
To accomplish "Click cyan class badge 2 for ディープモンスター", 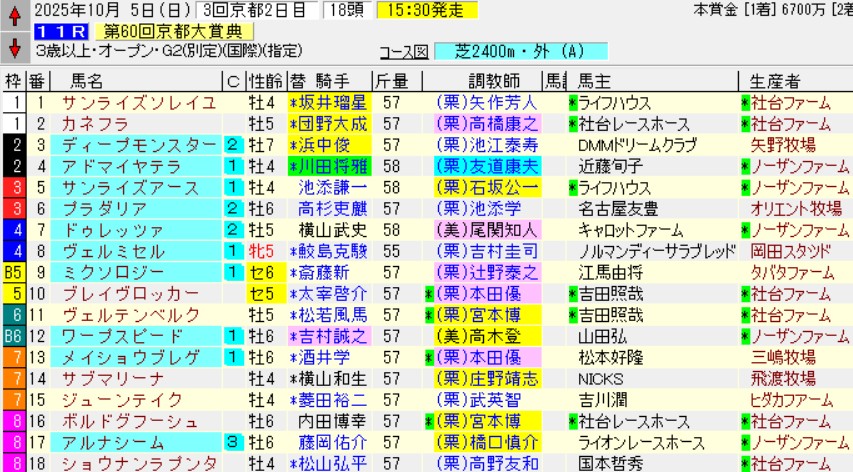I will point(231,145).
